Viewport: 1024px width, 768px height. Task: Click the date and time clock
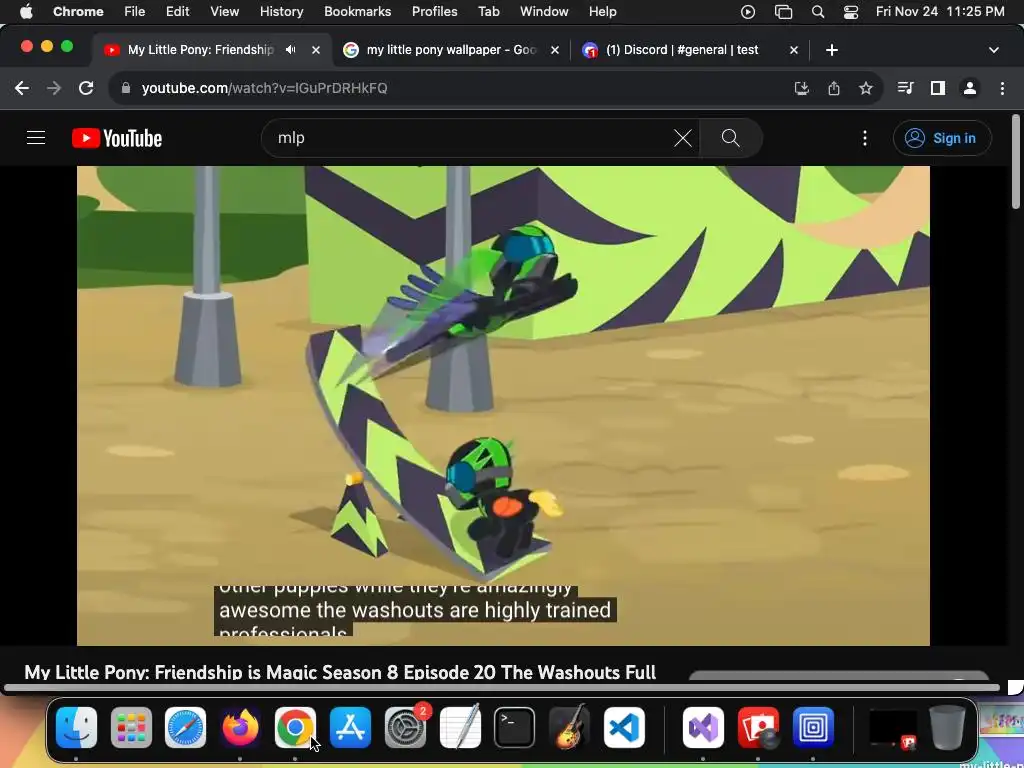click(x=940, y=12)
